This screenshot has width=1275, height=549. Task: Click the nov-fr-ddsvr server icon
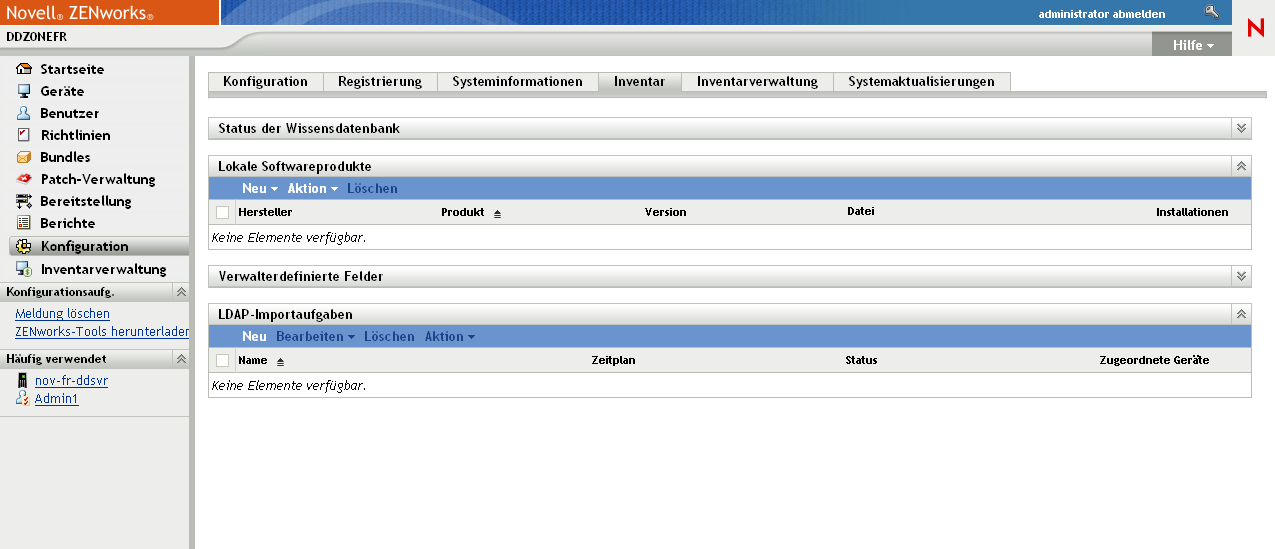22,381
